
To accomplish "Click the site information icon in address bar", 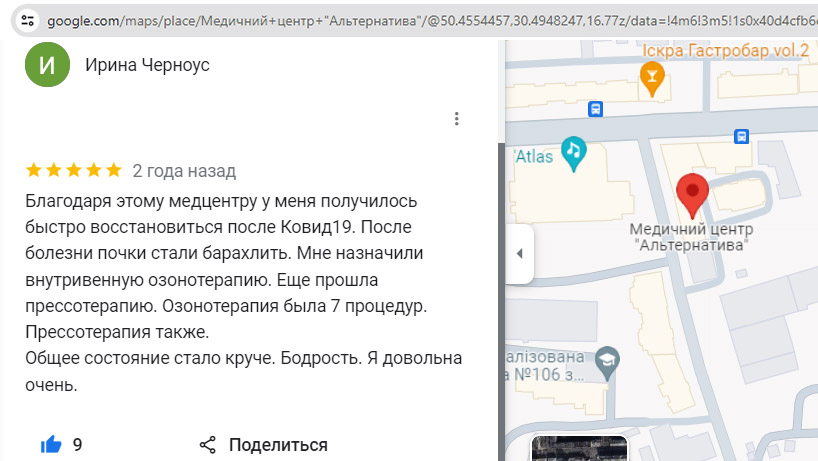I will coord(27,20).
